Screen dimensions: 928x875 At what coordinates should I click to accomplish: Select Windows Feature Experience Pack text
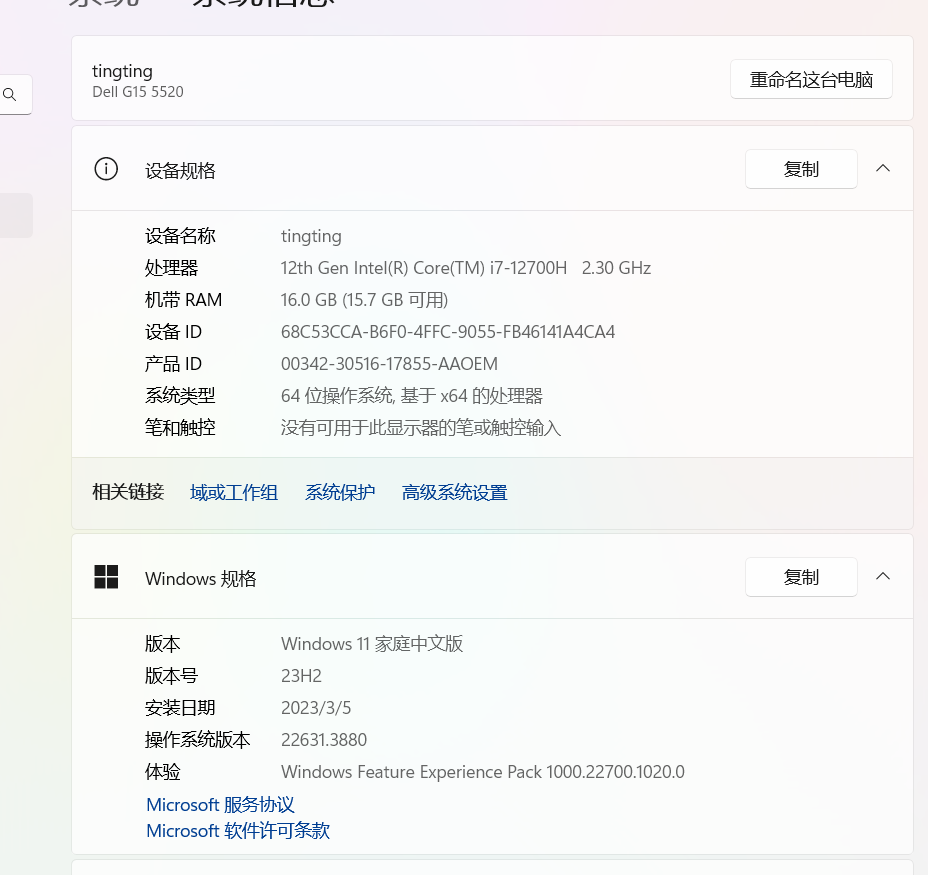click(x=482, y=771)
